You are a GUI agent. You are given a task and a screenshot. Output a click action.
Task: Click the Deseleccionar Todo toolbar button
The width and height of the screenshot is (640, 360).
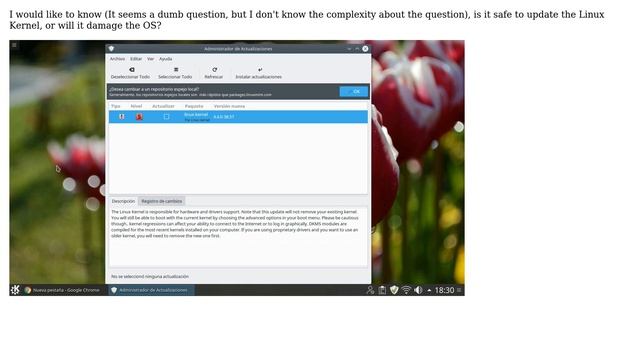point(130,73)
